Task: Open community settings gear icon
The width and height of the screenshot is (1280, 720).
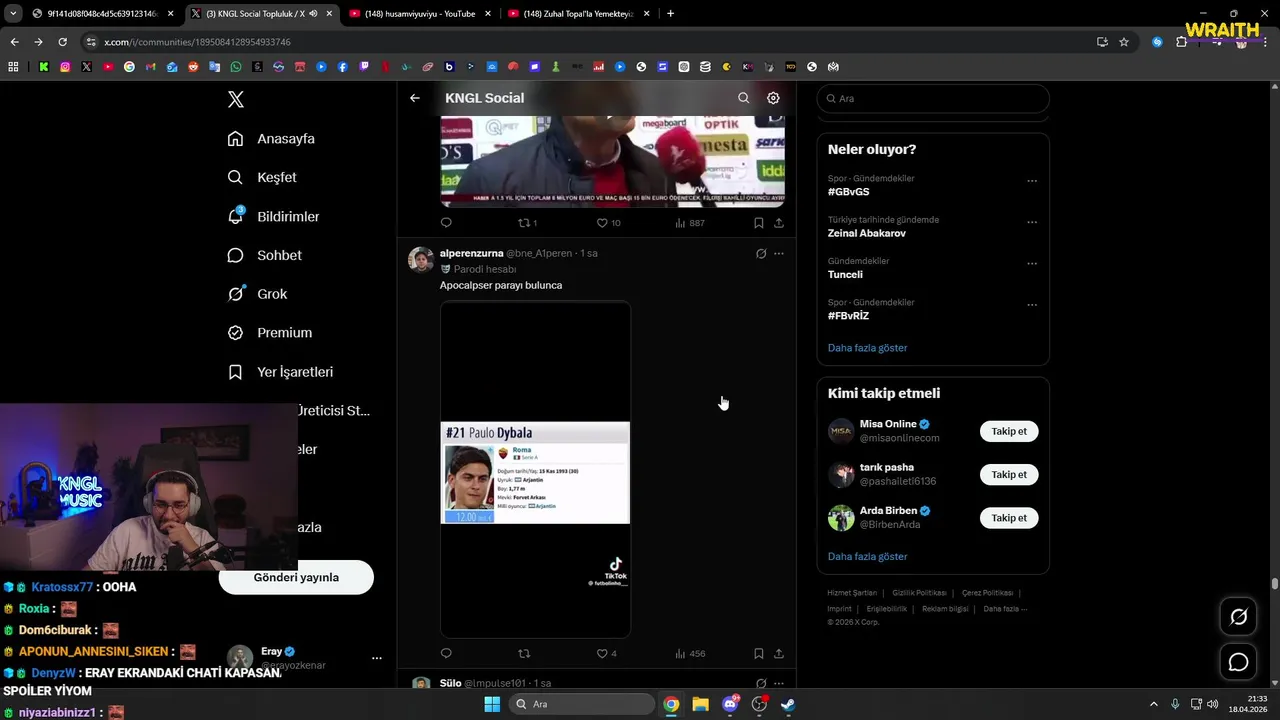Action: (773, 98)
